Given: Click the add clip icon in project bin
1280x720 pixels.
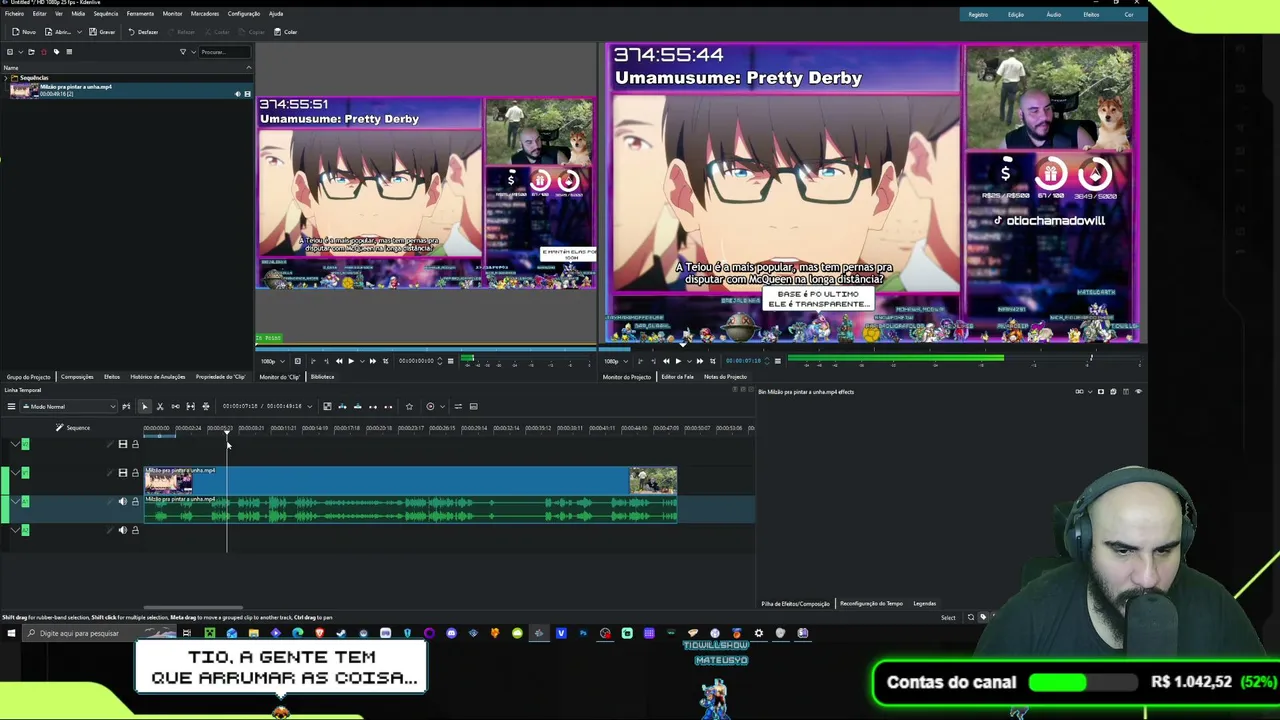Looking at the screenshot, I should coord(10,52).
